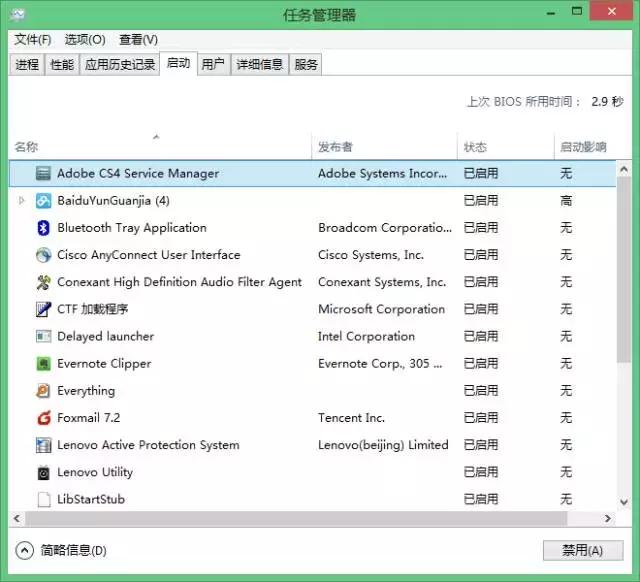Click the BIOS time value 2.9 秒
Screen dimensions: 640x582
click(607, 101)
